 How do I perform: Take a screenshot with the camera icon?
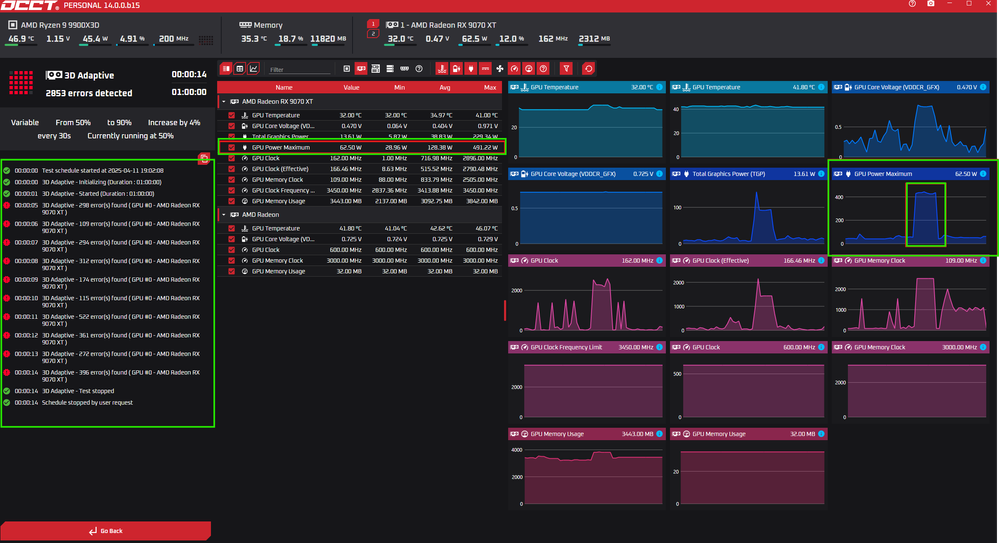(x=931, y=4)
